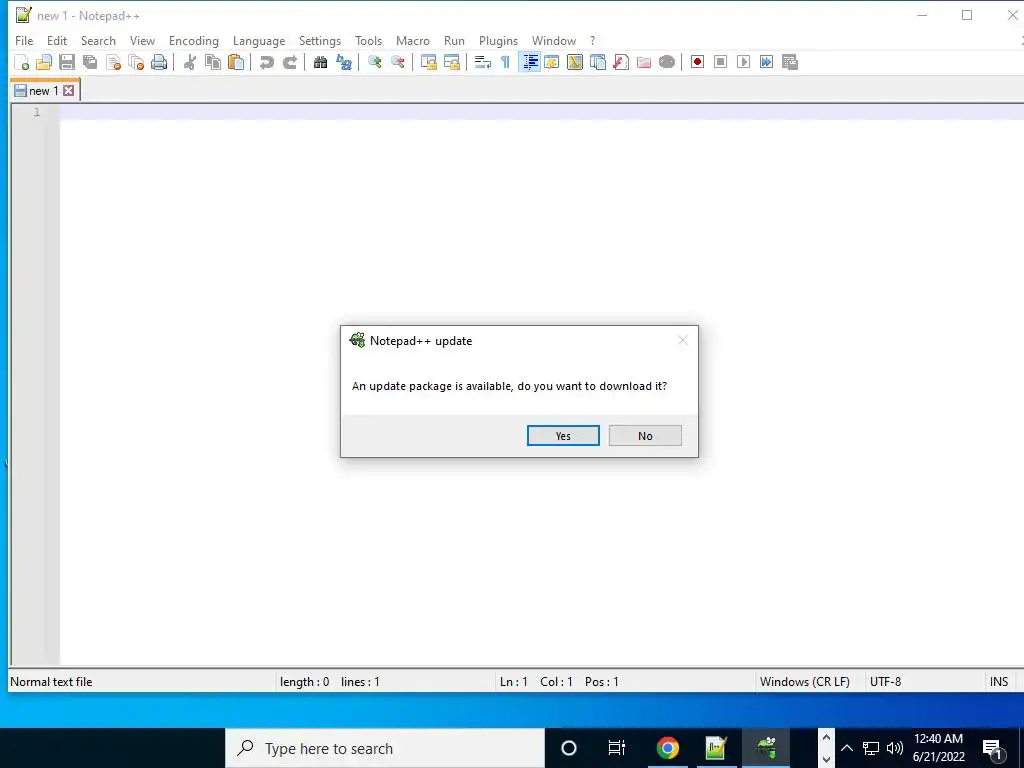Open Define your language toolbar icon
This screenshot has height=768, width=1024.
click(552, 62)
